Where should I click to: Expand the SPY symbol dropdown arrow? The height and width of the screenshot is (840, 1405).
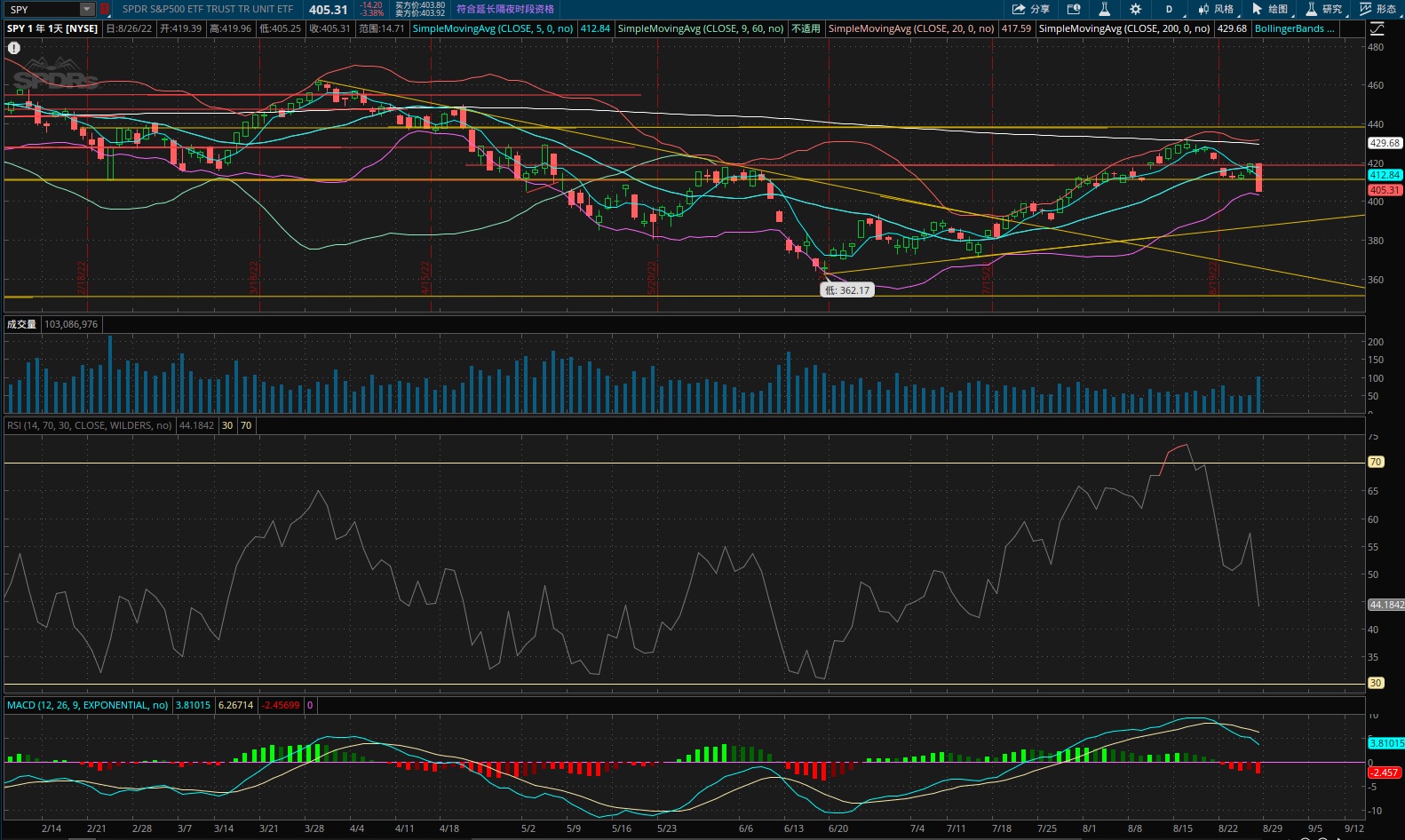pos(87,10)
